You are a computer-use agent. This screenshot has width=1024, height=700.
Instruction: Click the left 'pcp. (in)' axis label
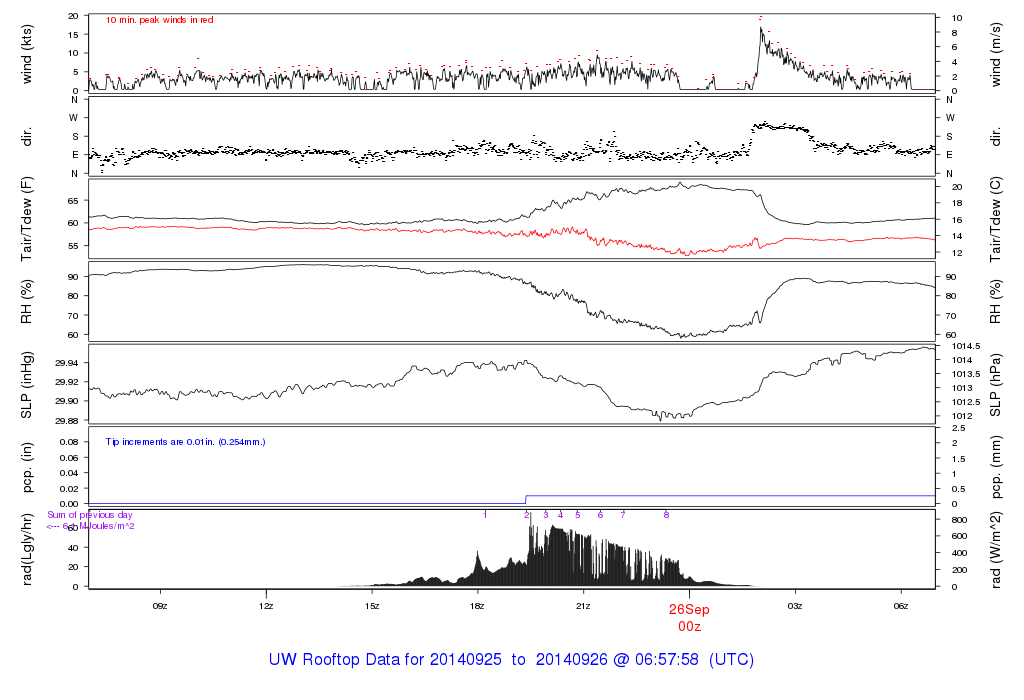pyautogui.click(x=27, y=466)
